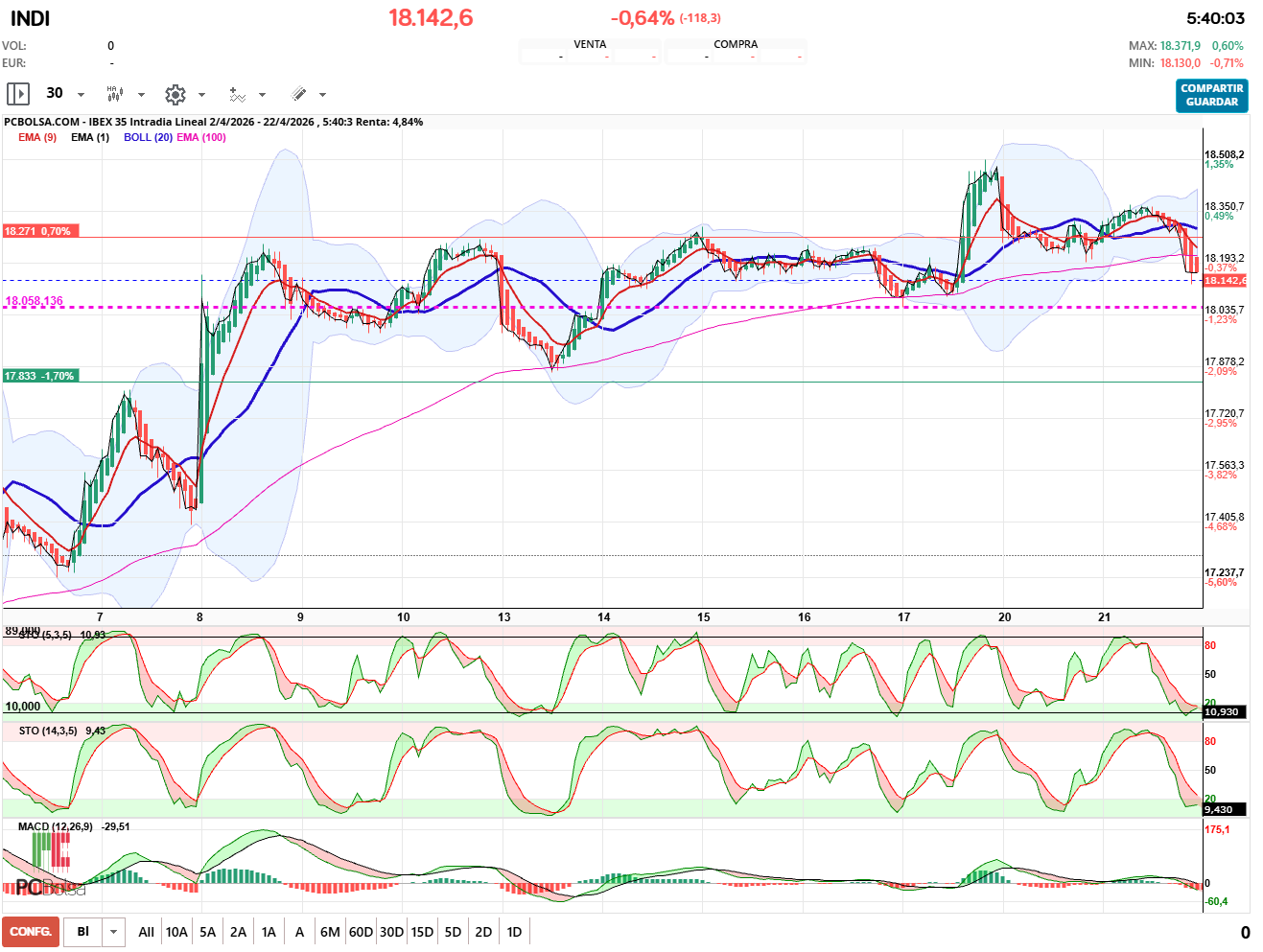The image size is (1263, 952).
Task: Click the BOLL (20) indicator label
Action: [x=148, y=137]
